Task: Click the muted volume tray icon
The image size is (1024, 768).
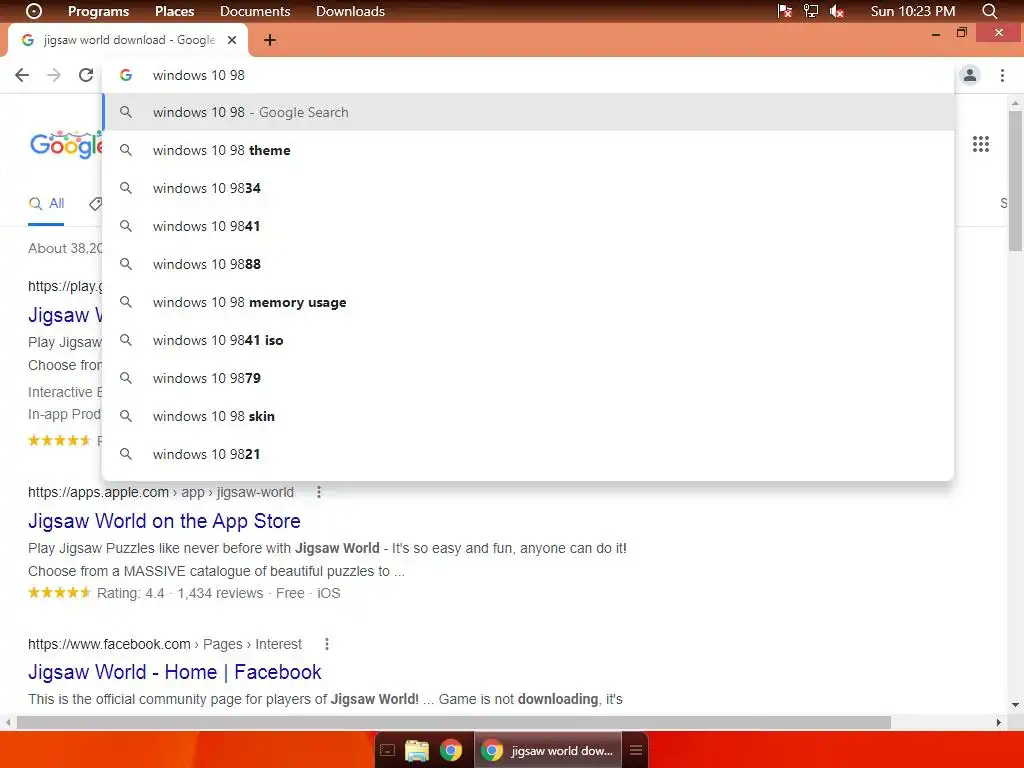Action: [837, 11]
